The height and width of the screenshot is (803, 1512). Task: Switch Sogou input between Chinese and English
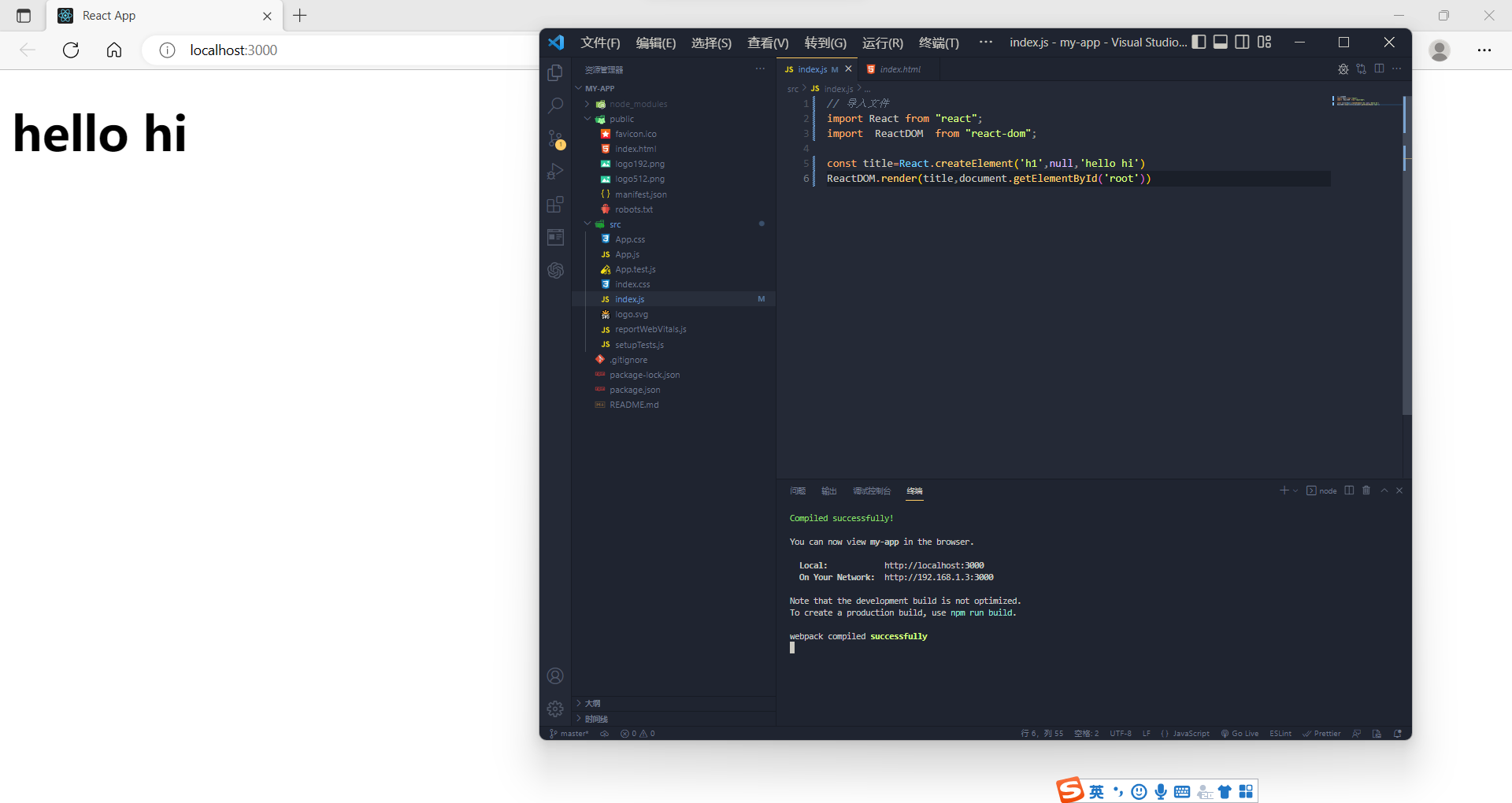[1096, 791]
